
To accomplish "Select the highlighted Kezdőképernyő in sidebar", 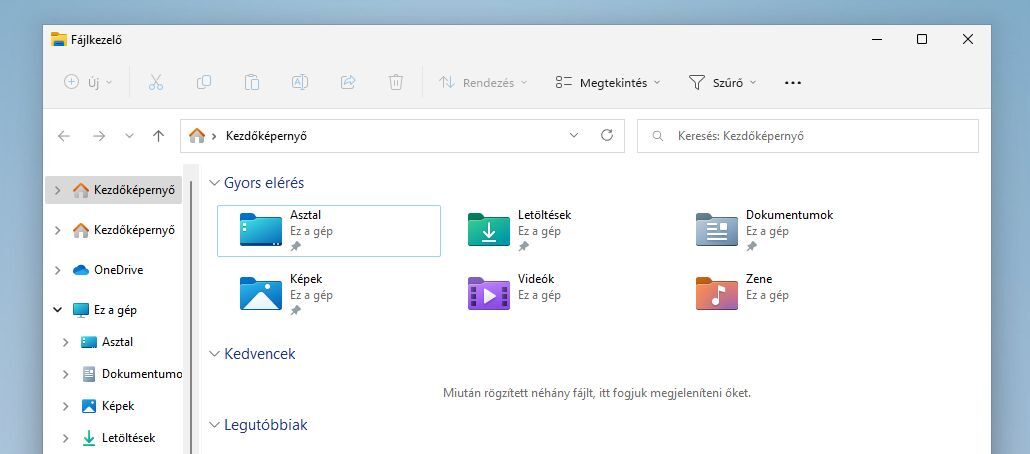I will (114, 190).
